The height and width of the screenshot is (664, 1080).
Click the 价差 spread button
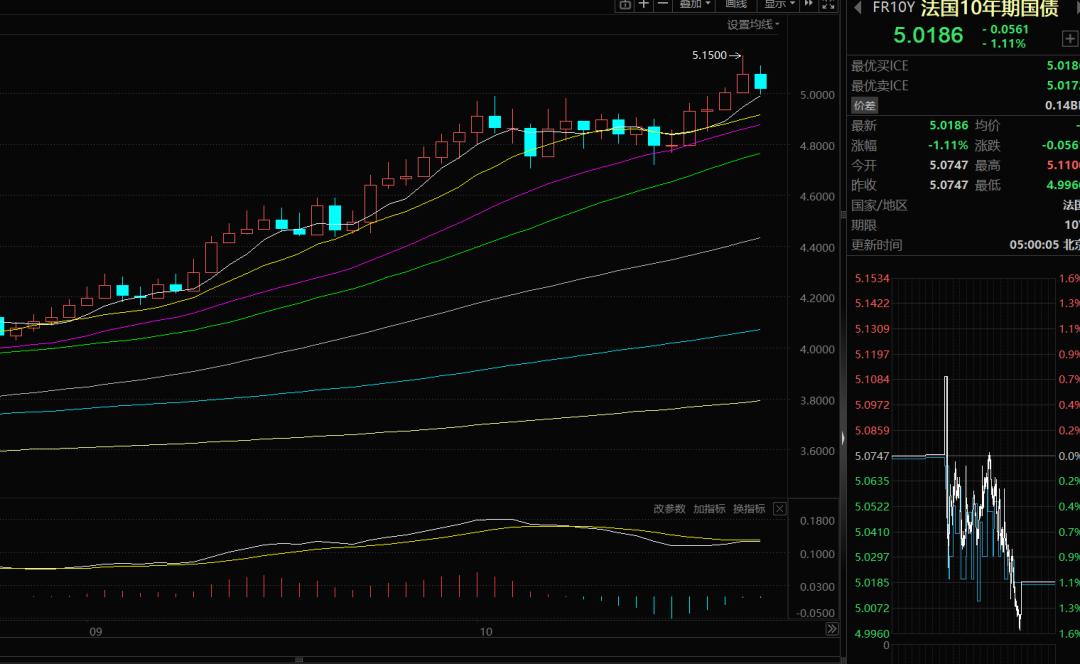864,105
